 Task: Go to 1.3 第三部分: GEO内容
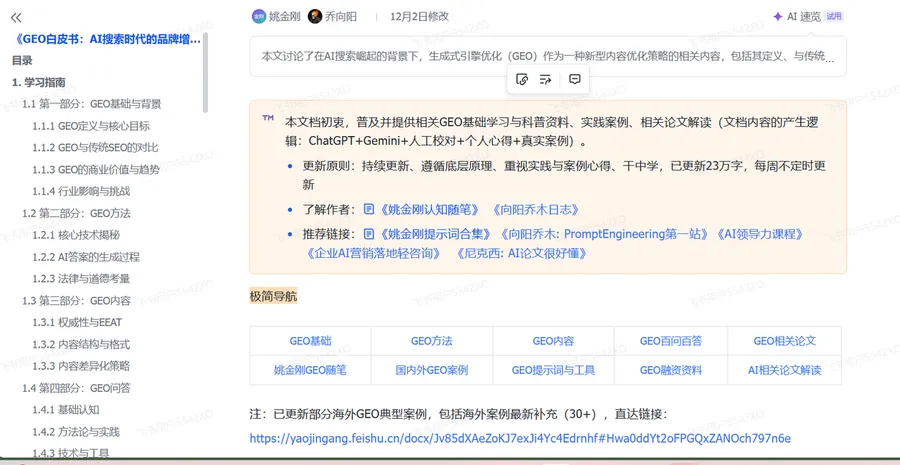coord(76,300)
